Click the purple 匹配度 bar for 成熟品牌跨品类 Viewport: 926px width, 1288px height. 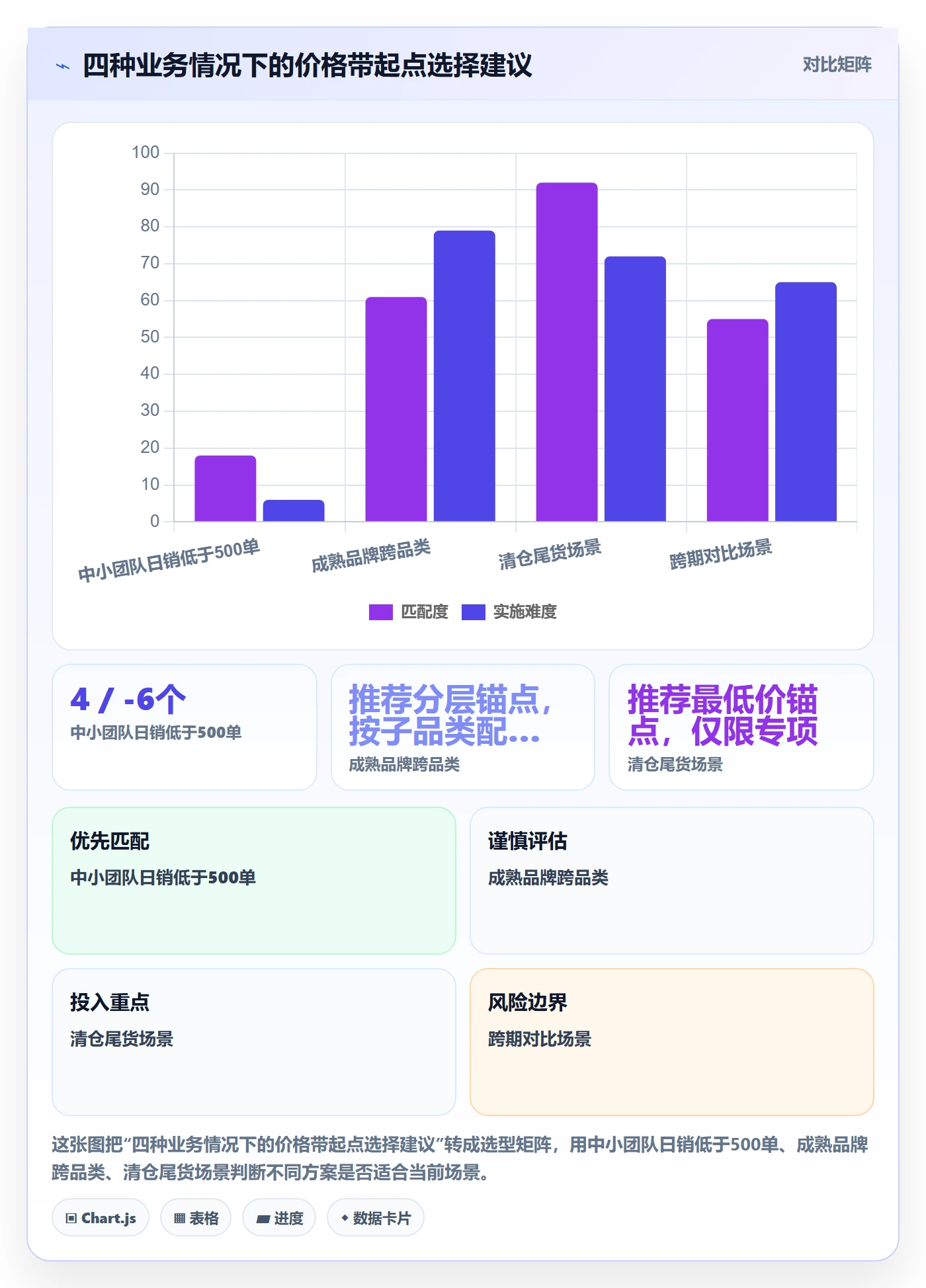coord(396,409)
